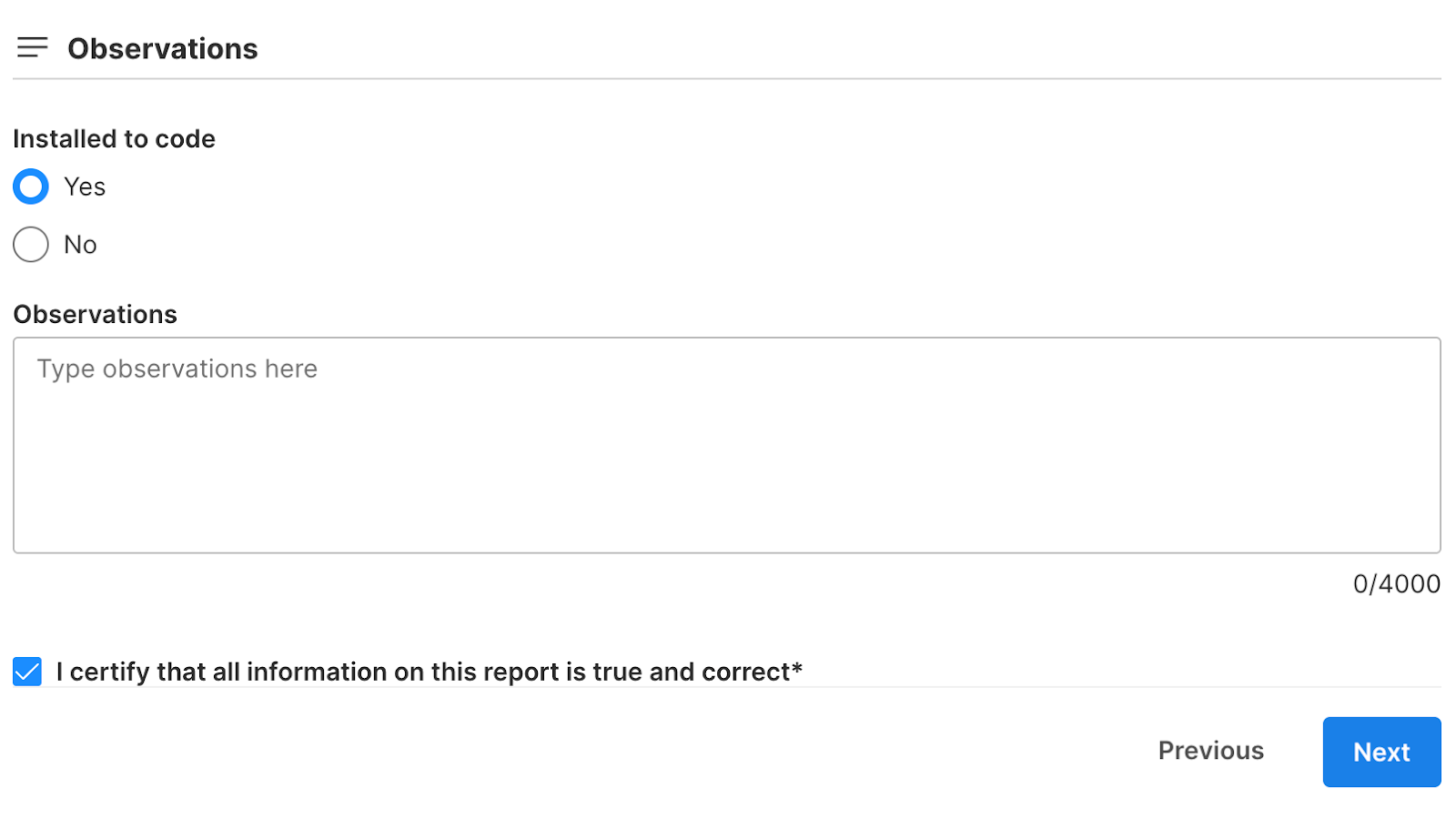Click the Next button
The image size is (1456, 829).
point(1380,752)
